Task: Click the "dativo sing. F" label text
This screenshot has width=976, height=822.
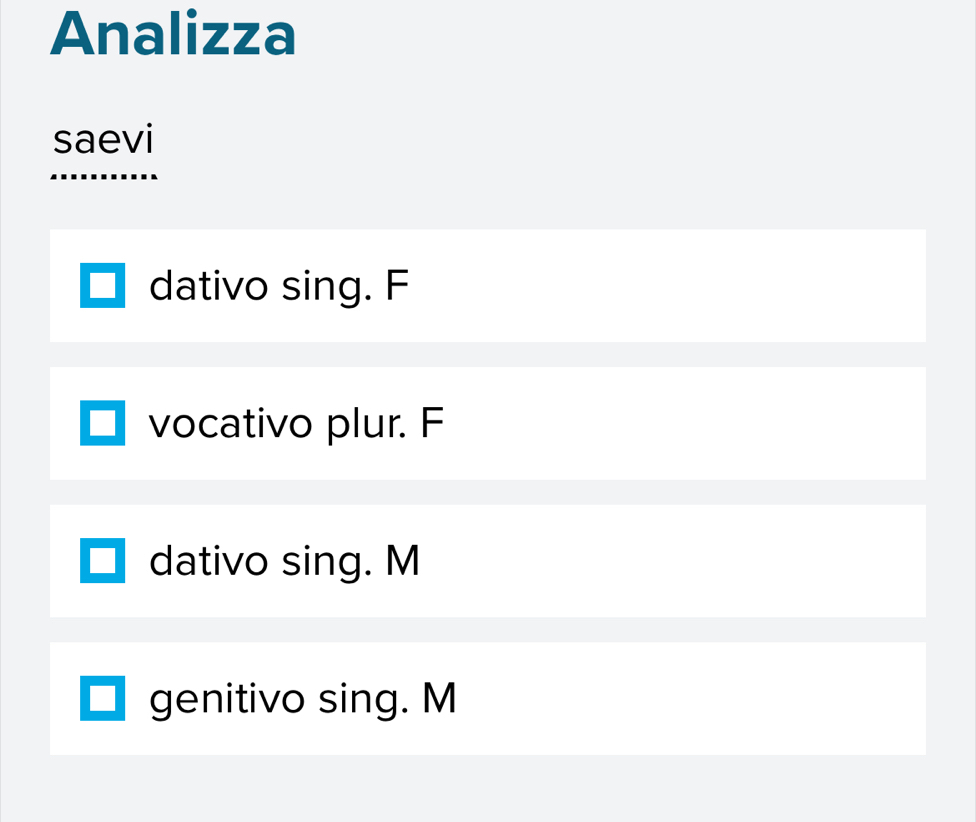Action: click(x=280, y=286)
